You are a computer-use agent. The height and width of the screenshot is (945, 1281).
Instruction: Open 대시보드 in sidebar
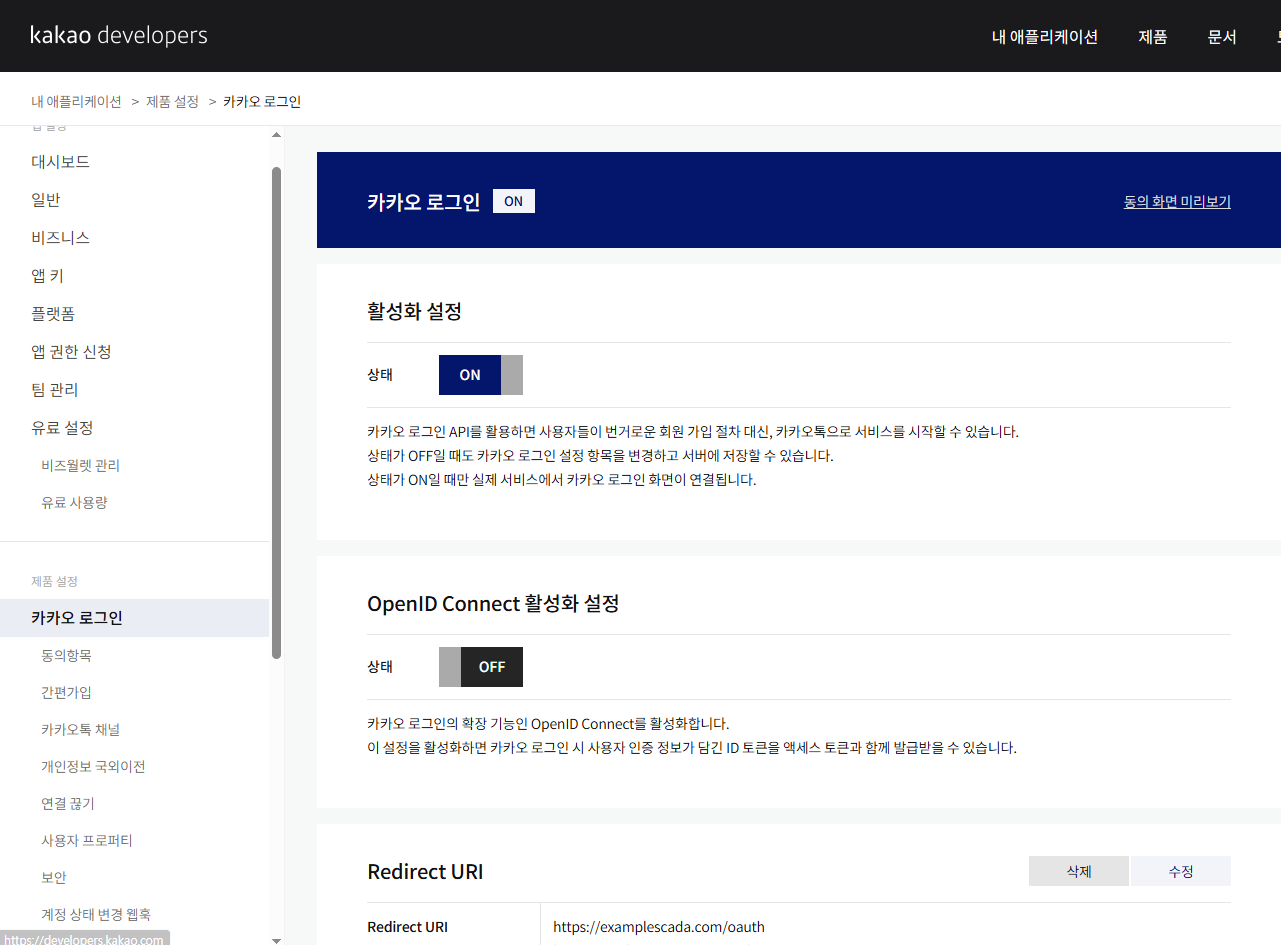pyautogui.click(x=61, y=162)
